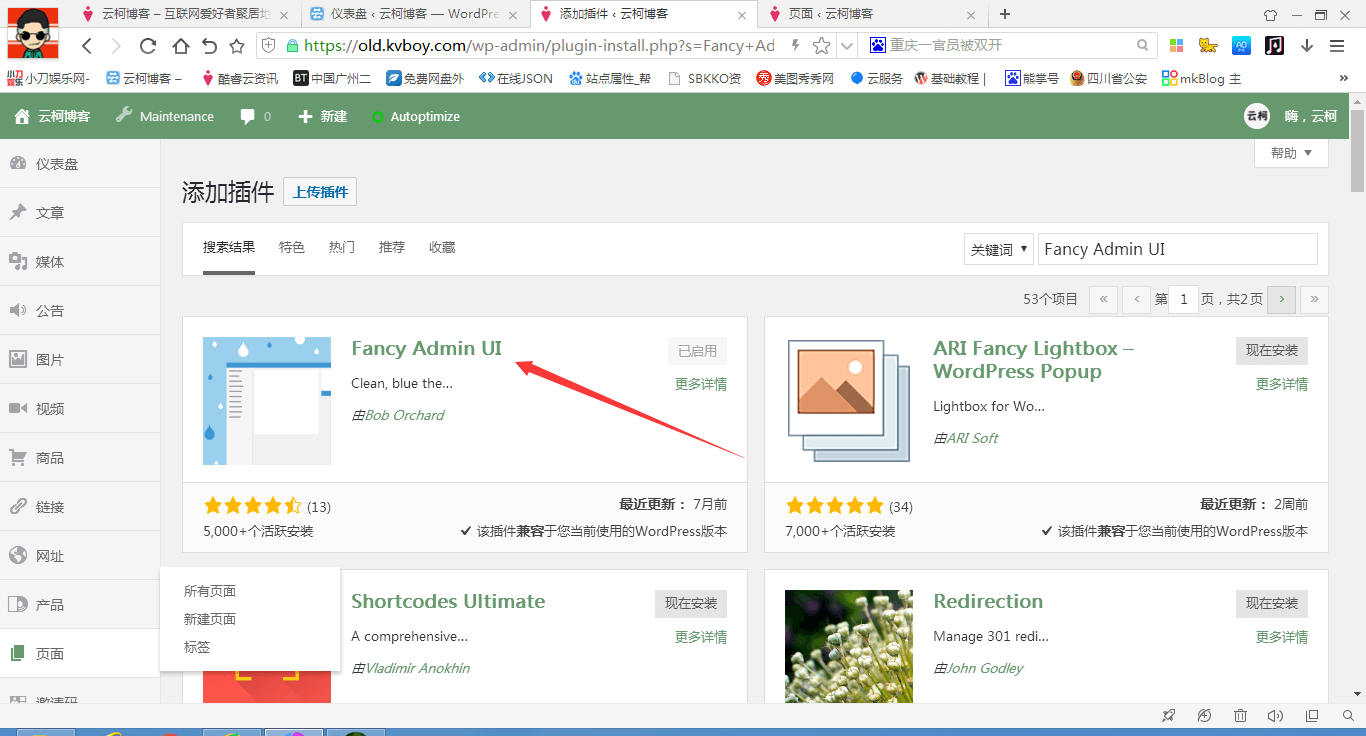Open the 关键词 search type dropdown

(x=998, y=250)
